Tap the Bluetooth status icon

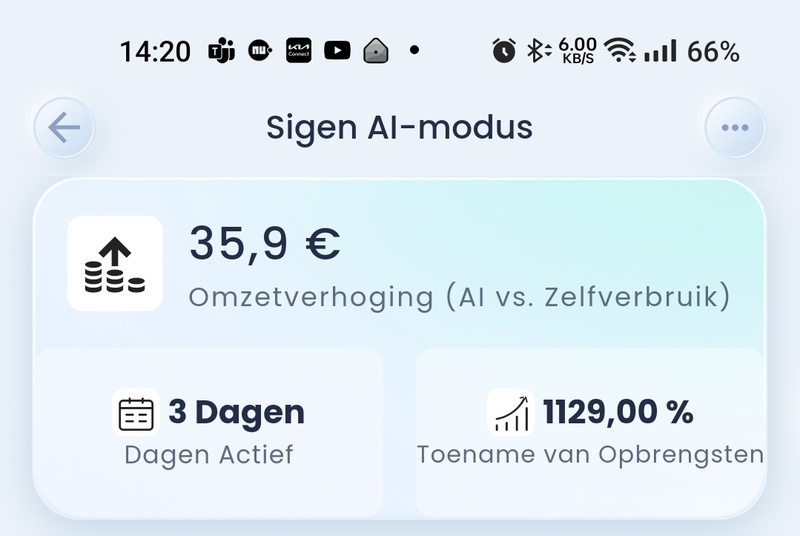[x=540, y=51]
